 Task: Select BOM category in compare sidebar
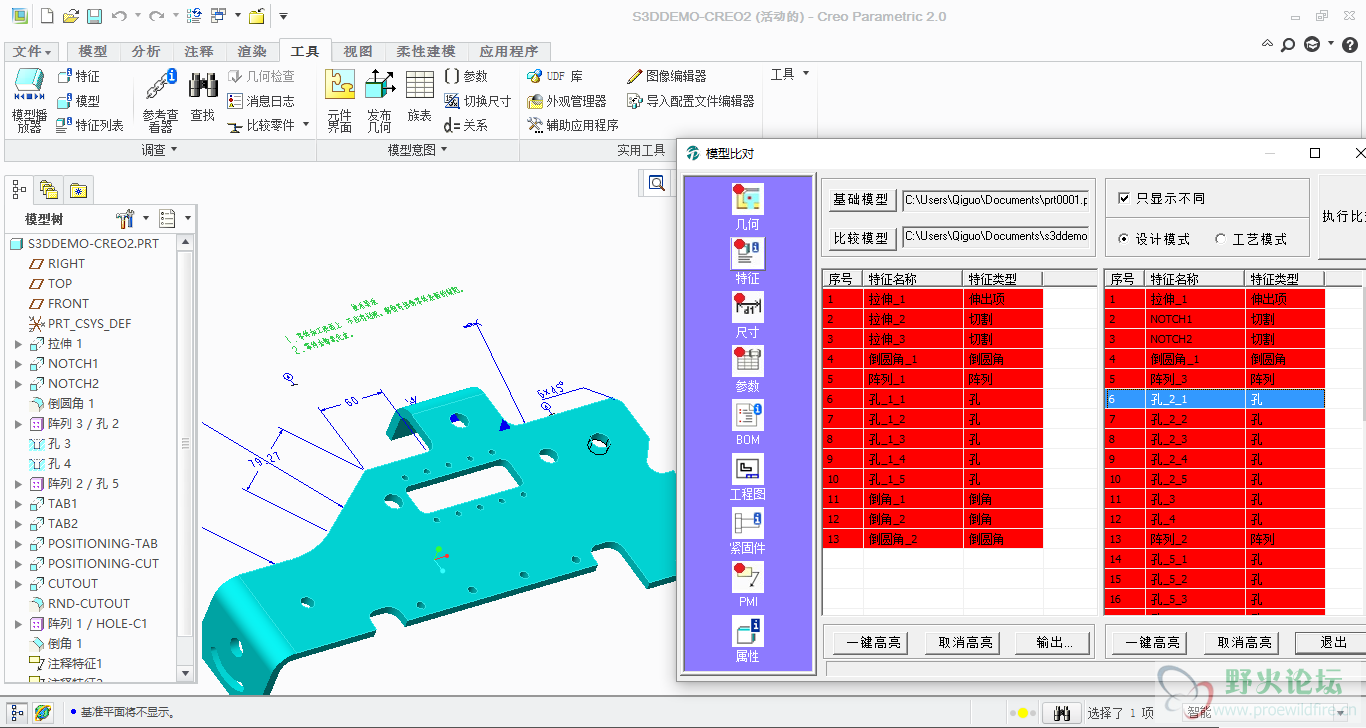tap(747, 423)
